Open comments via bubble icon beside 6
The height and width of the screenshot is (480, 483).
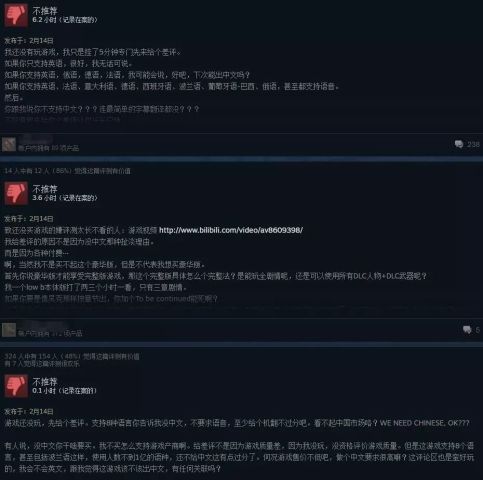(467, 330)
